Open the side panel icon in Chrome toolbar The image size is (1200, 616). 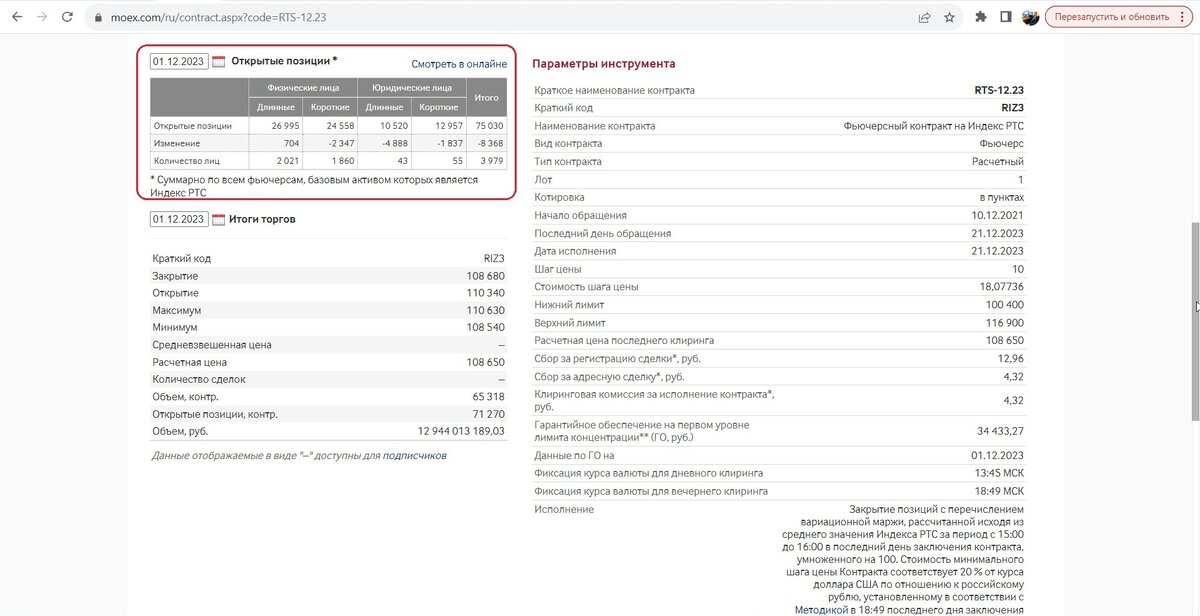[x=1004, y=16]
